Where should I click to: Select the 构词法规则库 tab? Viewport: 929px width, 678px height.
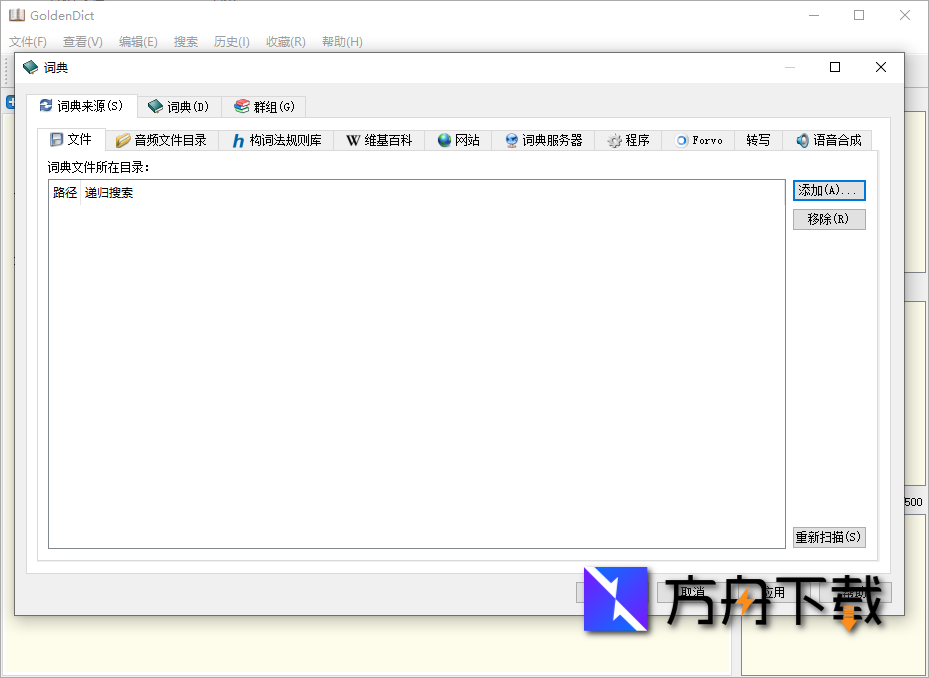282,140
